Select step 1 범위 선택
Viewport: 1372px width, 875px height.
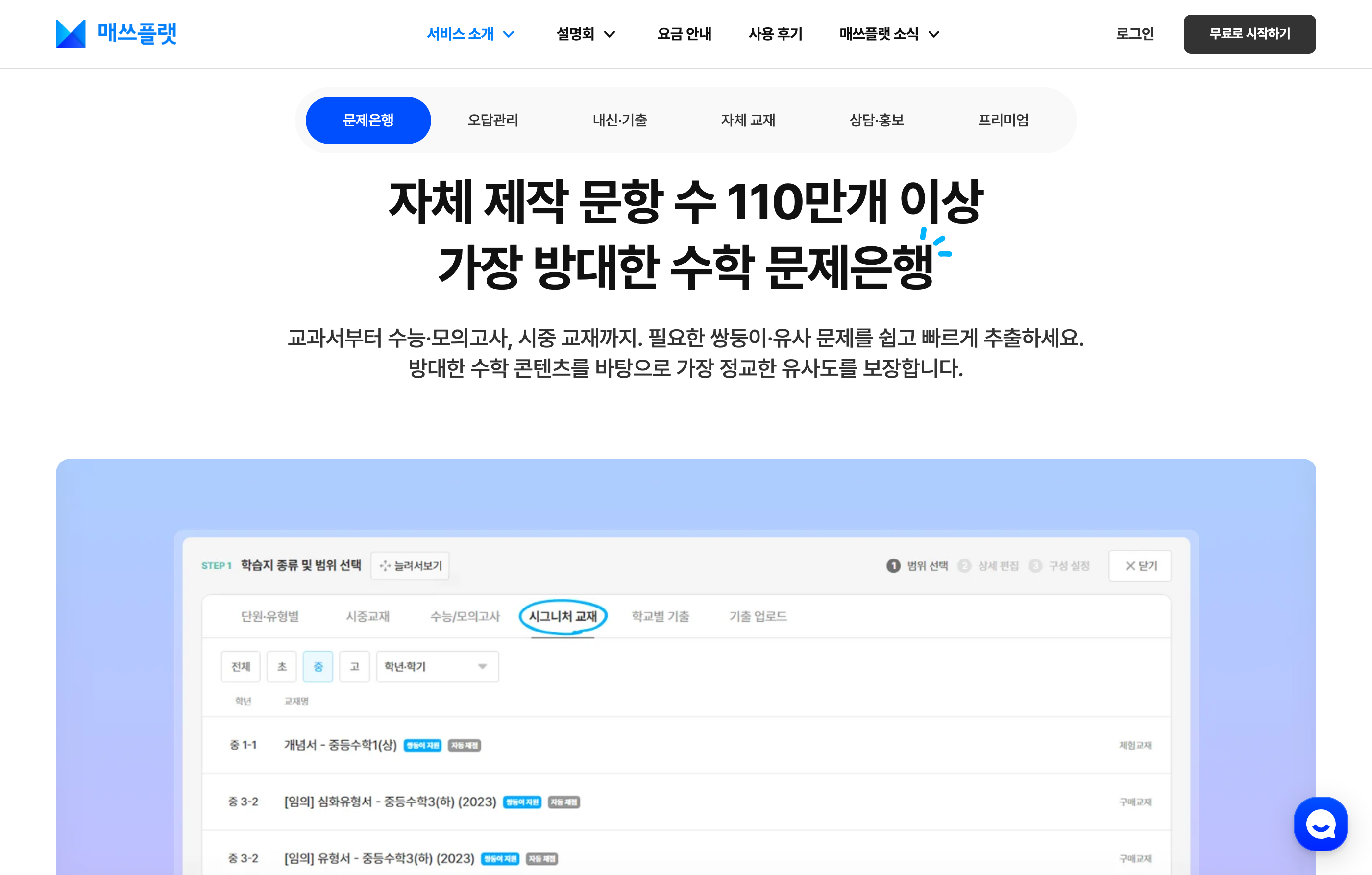point(917,566)
